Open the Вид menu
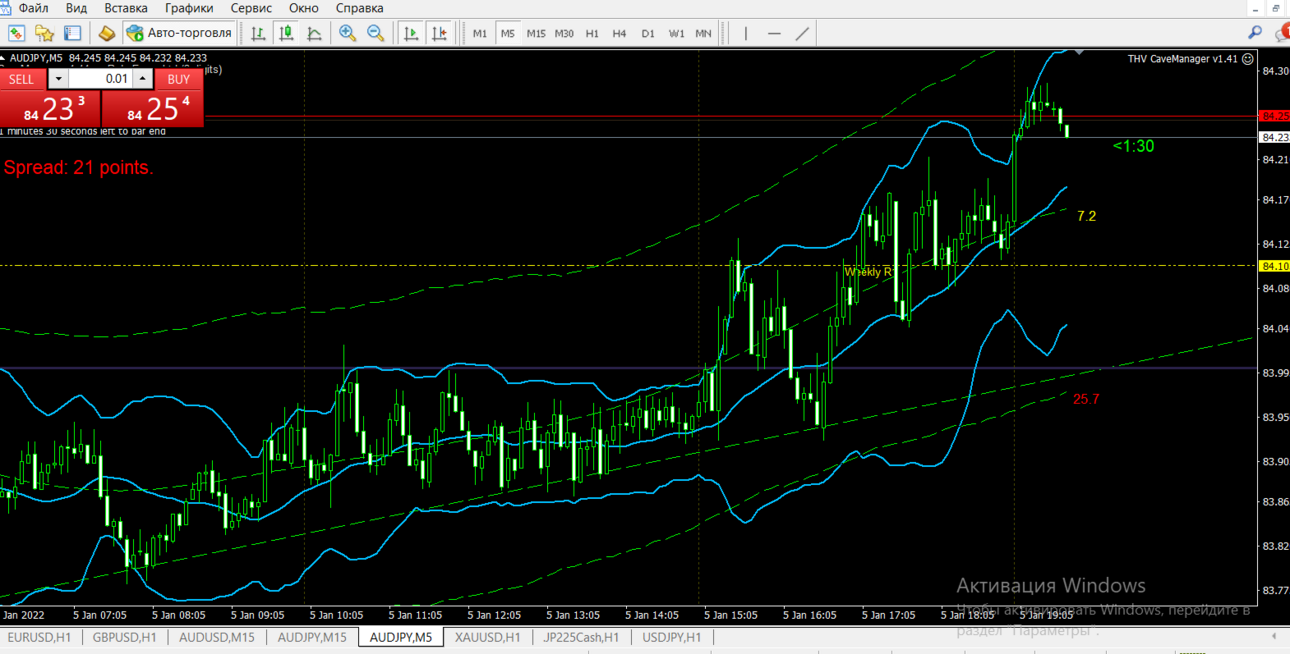This screenshot has height=654, width=1290. (x=76, y=8)
